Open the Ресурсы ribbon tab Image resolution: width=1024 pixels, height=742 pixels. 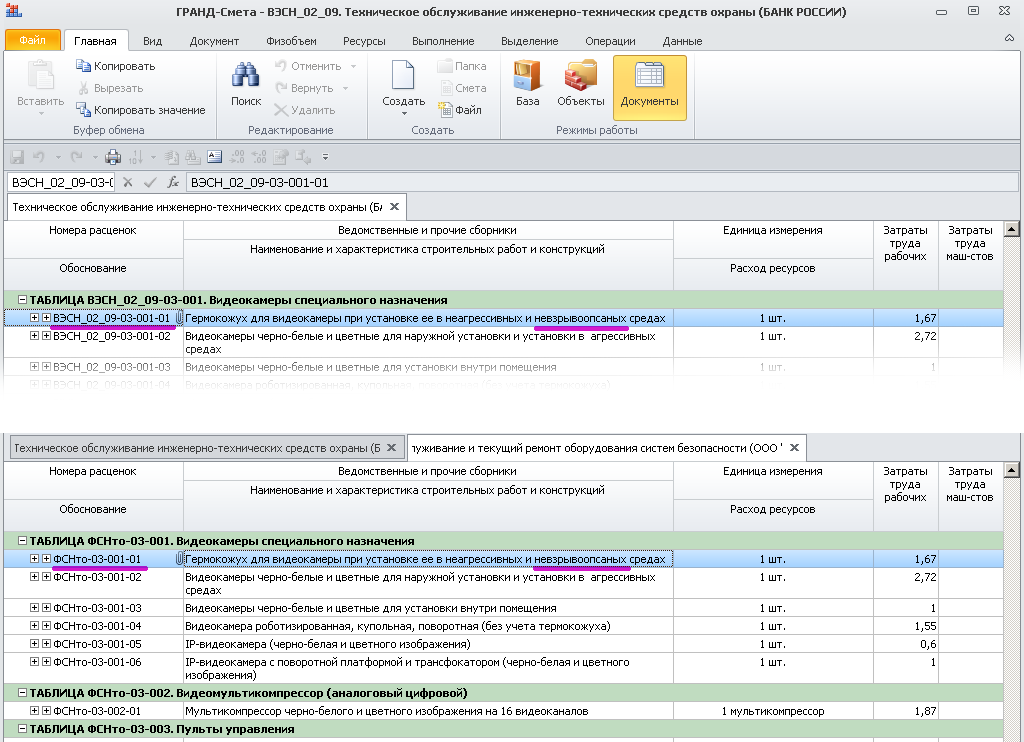364,41
